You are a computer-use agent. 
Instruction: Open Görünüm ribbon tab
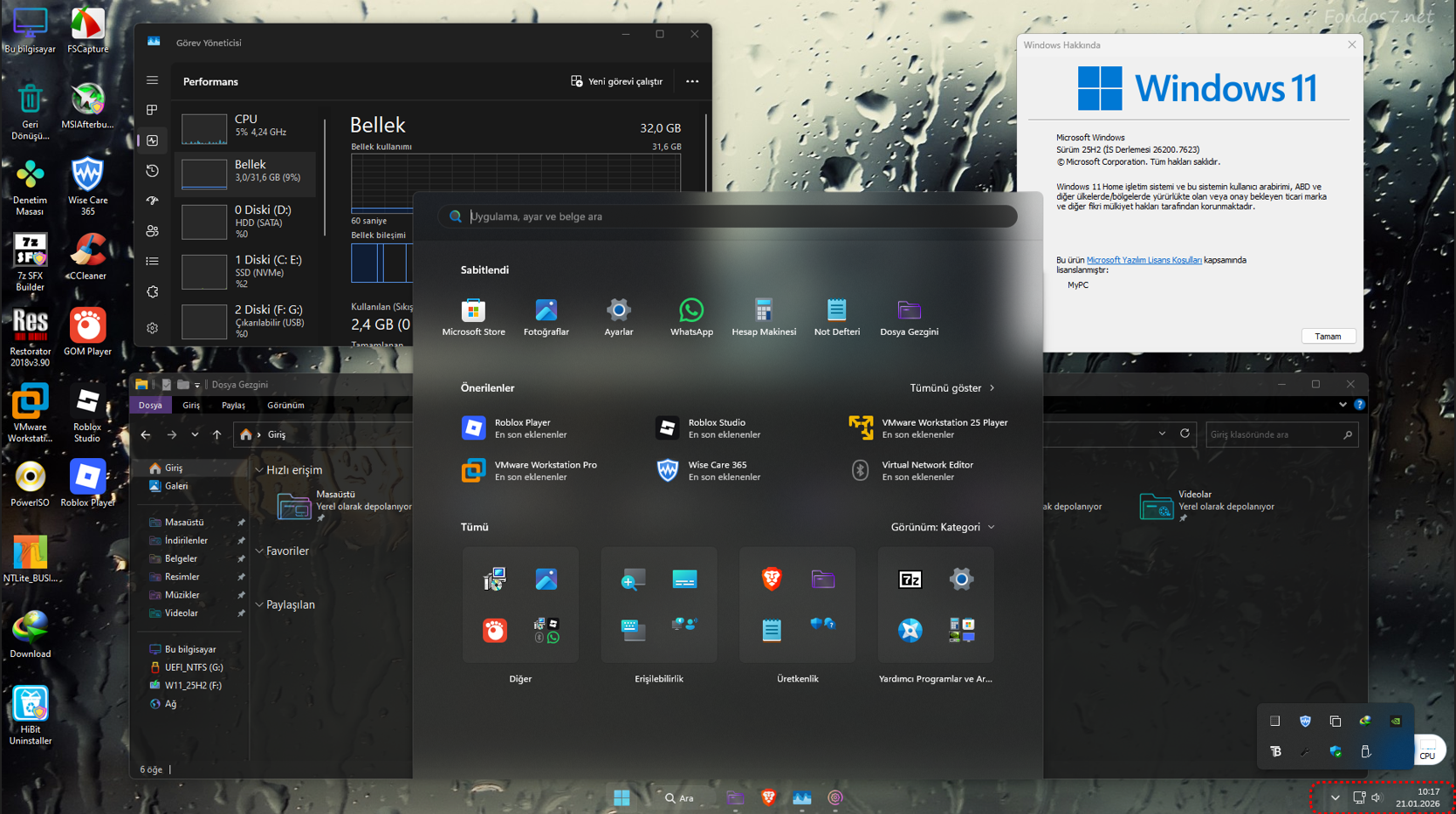[x=285, y=405]
